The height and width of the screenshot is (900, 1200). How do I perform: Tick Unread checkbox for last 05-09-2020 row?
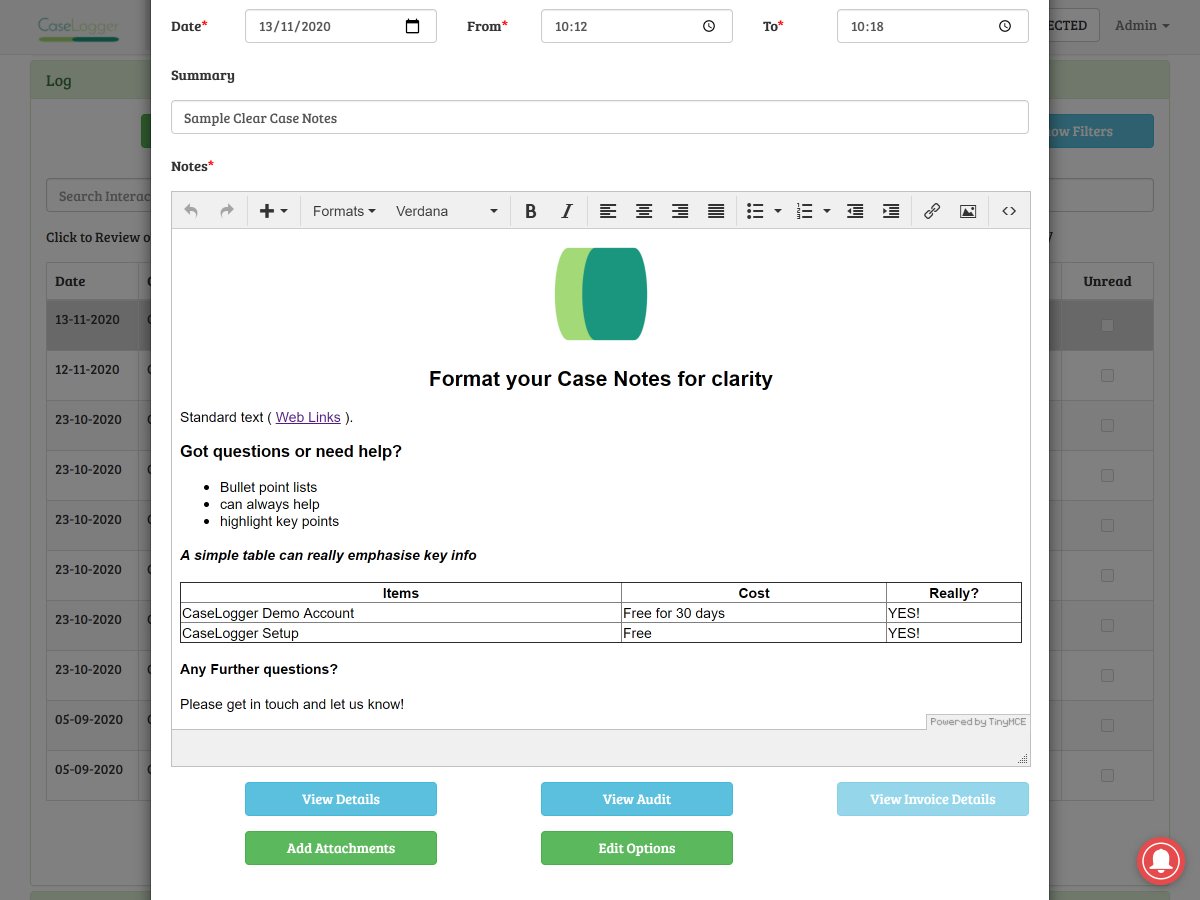pyautogui.click(x=1107, y=775)
